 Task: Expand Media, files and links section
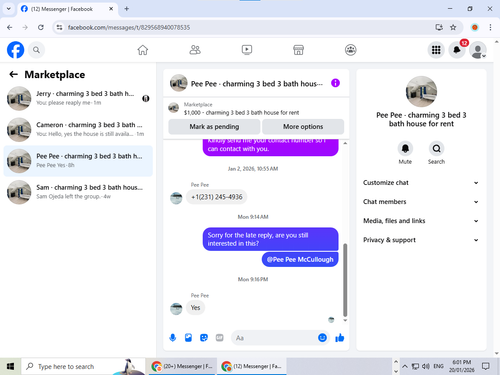(x=421, y=221)
